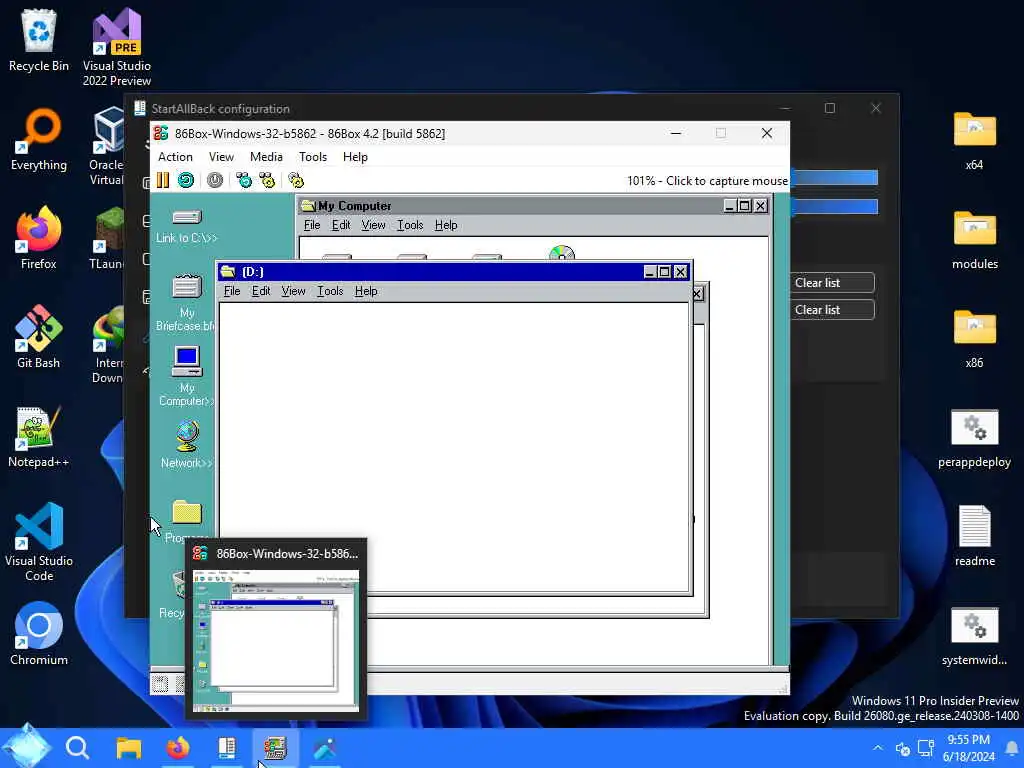Screen dimensions: 1024x768
Task: Open Tools menu in the (D:) window
Action: click(330, 291)
